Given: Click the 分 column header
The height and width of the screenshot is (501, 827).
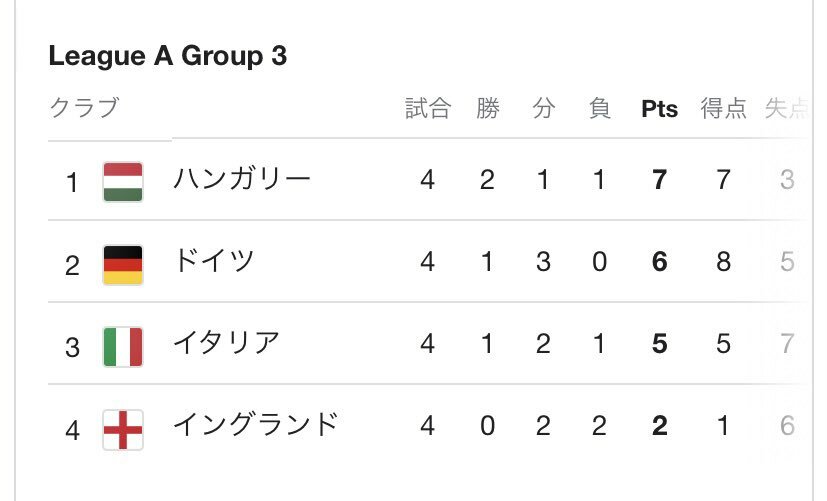Looking at the screenshot, I should (543, 109).
